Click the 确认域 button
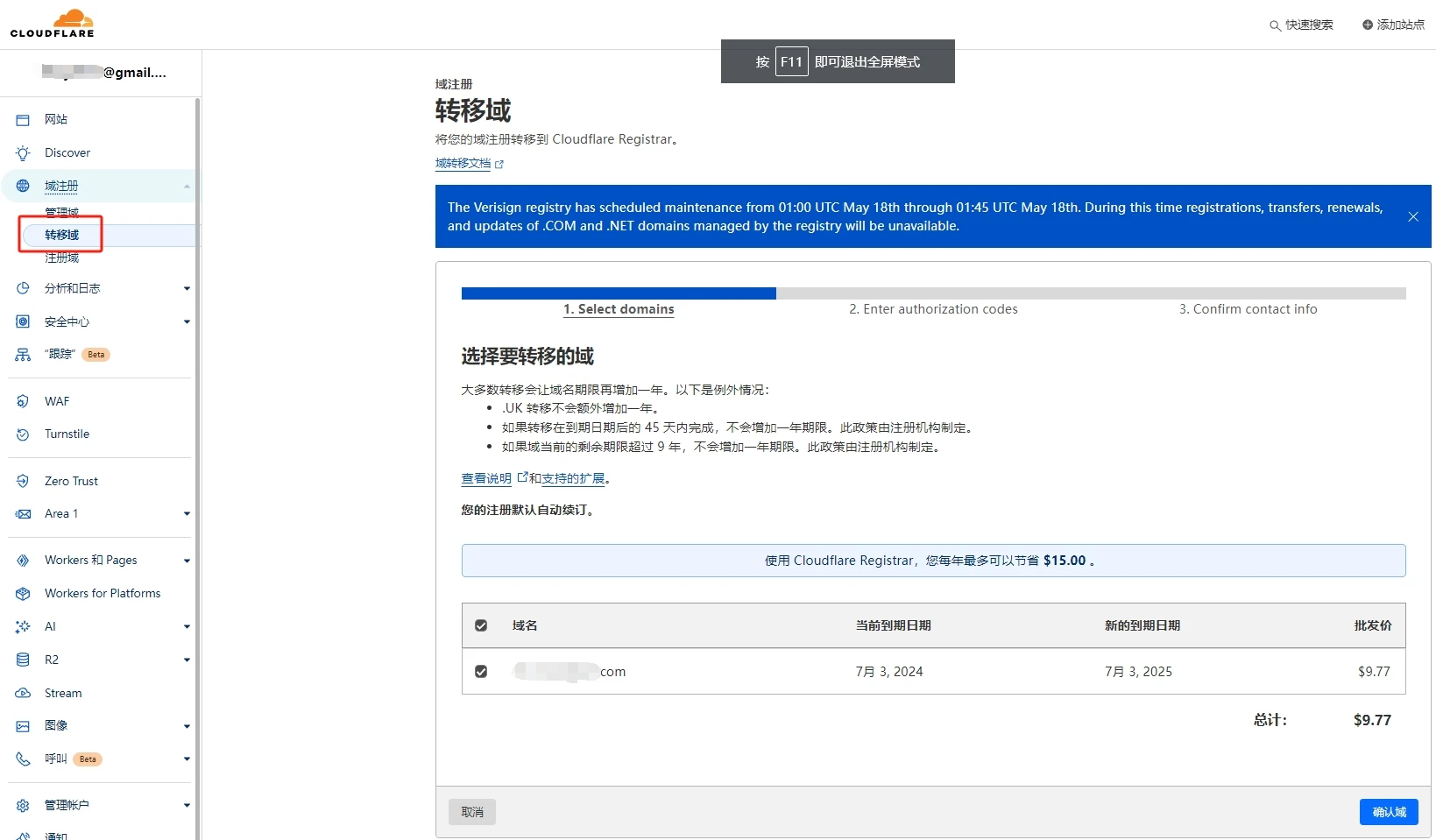Image resolution: width=1436 pixels, height=840 pixels. (1389, 812)
